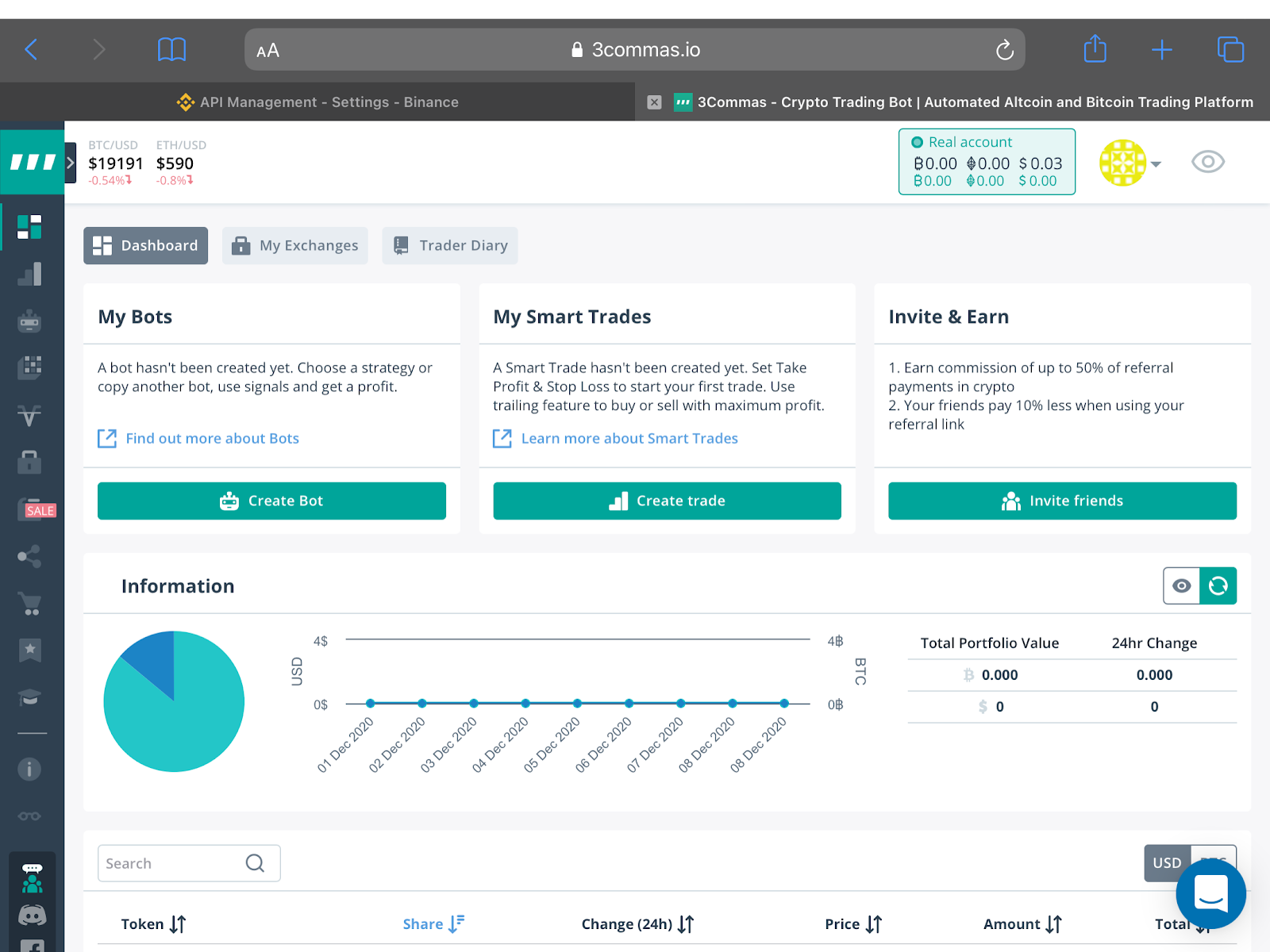Tap the AA reader text options
Image resolution: width=1270 pixels, height=952 pixels.
[267, 51]
